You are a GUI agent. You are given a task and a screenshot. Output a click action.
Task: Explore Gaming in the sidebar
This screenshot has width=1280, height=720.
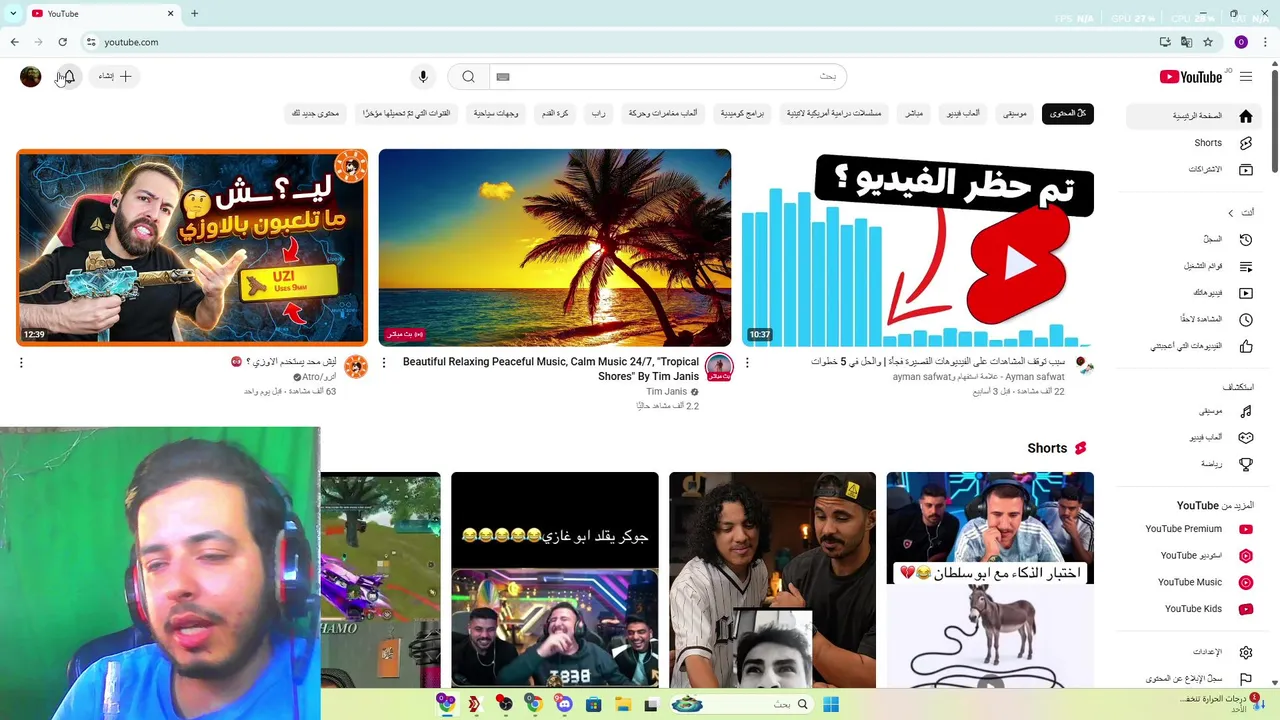[1195, 438]
